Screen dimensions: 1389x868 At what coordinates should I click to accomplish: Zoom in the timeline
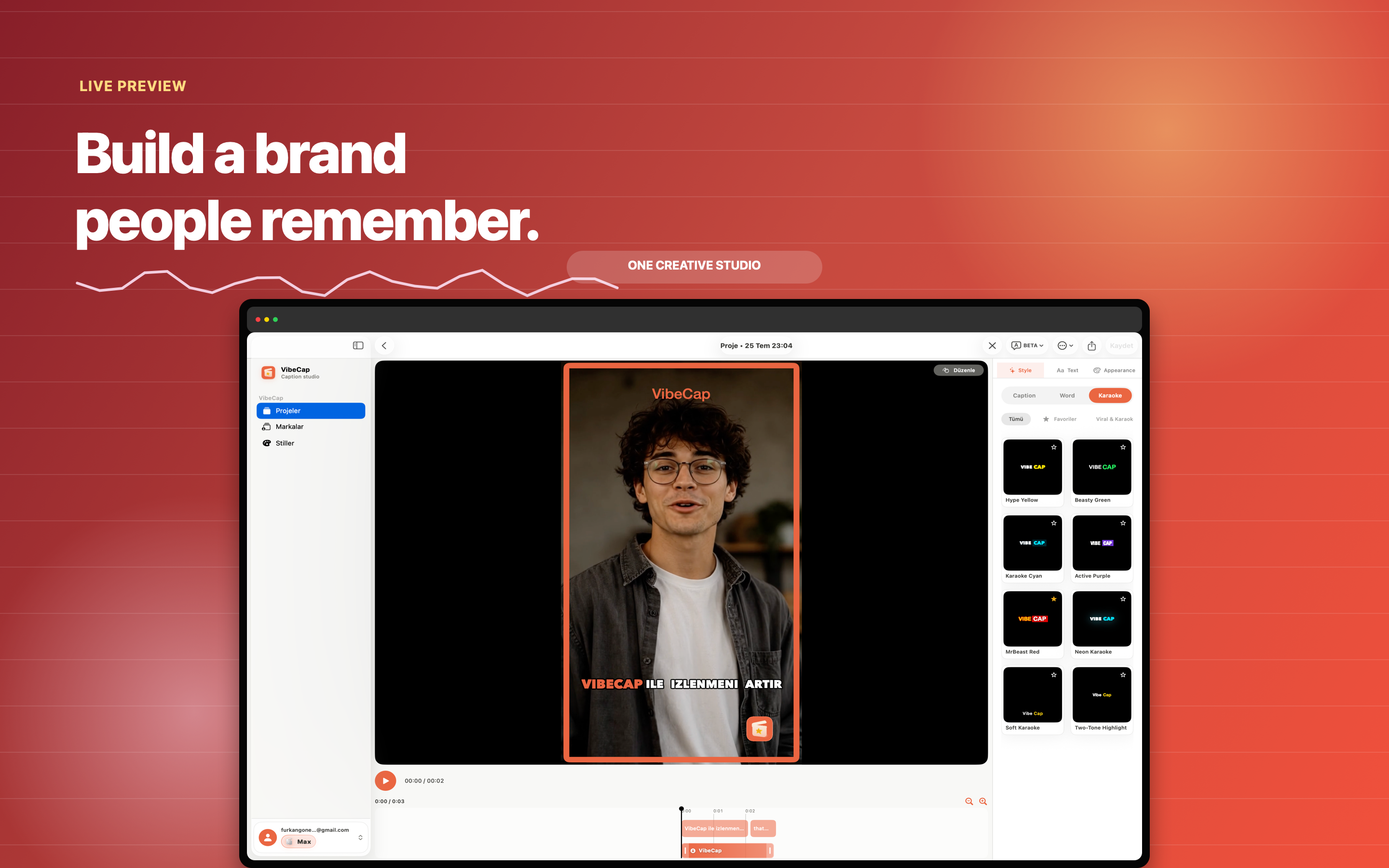tap(982, 801)
